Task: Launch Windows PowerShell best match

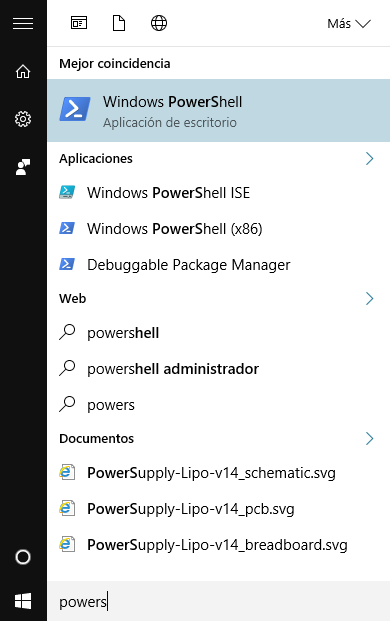Action: point(219,110)
